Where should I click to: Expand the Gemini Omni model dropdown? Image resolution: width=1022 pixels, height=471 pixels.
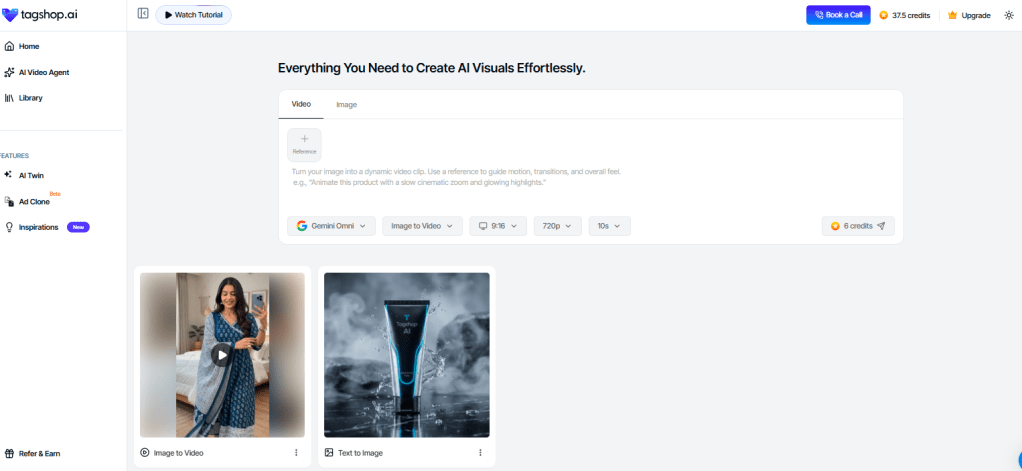point(331,226)
